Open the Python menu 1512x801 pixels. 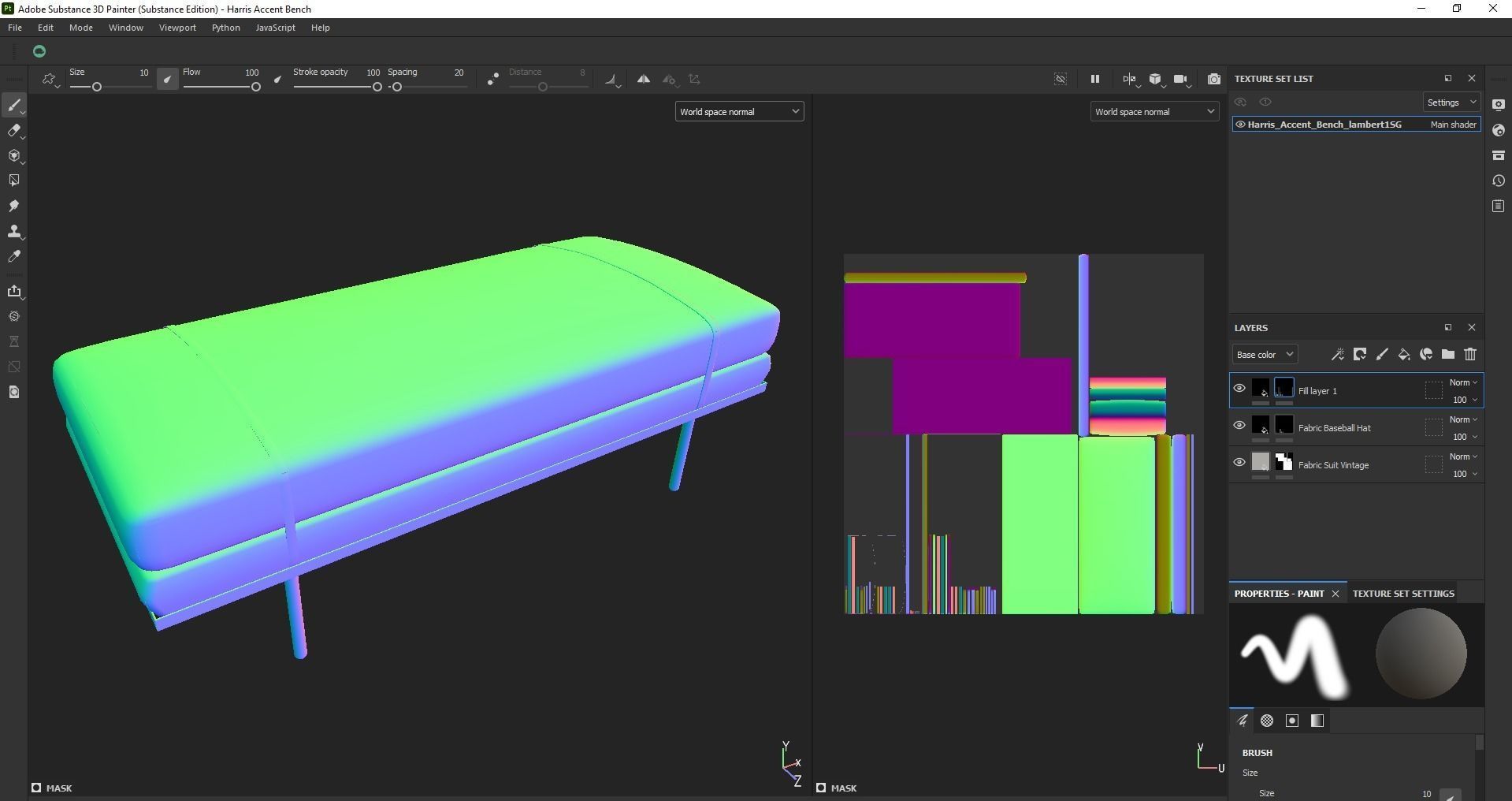coord(226,28)
